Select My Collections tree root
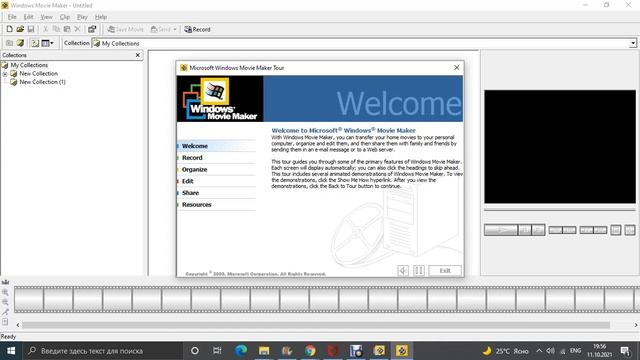This screenshot has height=360, width=640. click(29, 65)
